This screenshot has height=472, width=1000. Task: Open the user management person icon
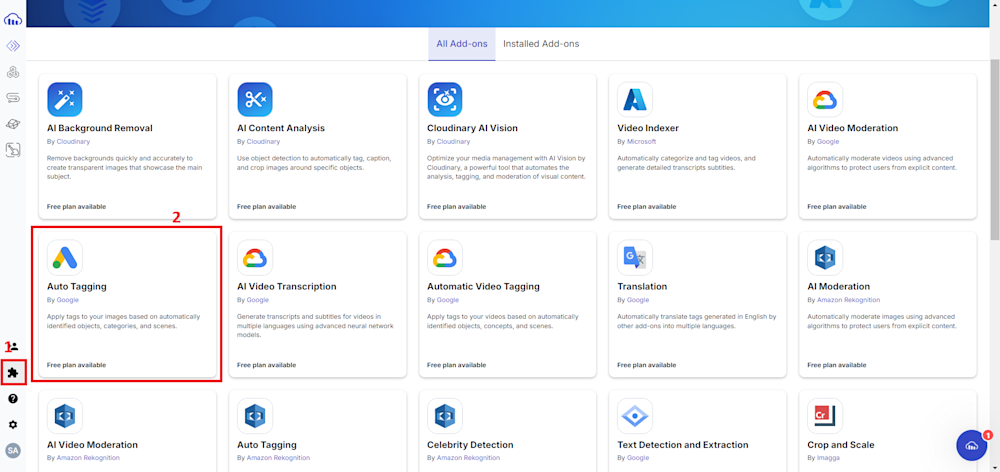pyautogui.click(x=14, y=347)
